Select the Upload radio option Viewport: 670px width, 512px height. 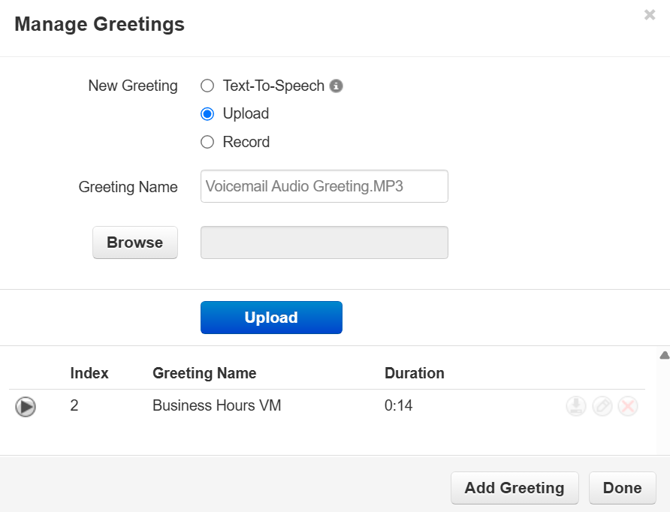208,114
